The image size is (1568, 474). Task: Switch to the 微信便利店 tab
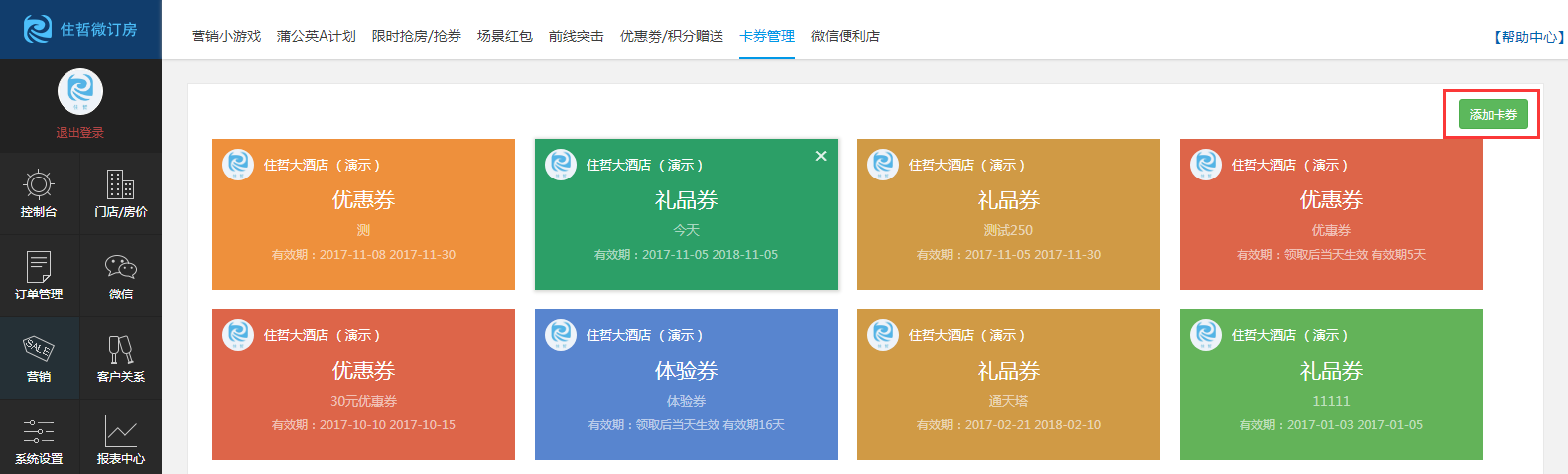coord(846,36)
